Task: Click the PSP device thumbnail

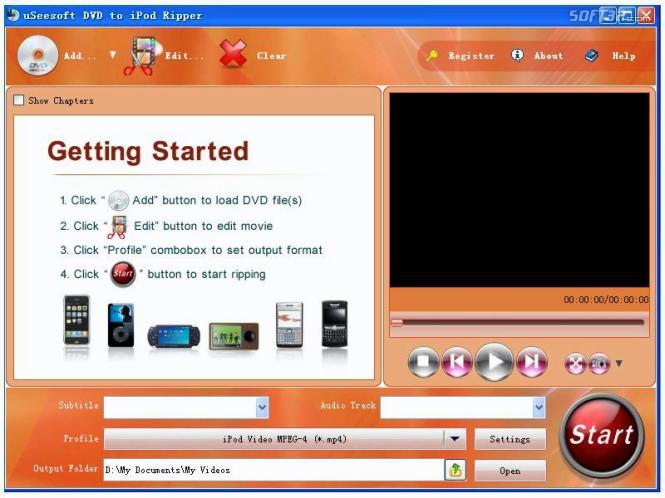Action: 173,336
